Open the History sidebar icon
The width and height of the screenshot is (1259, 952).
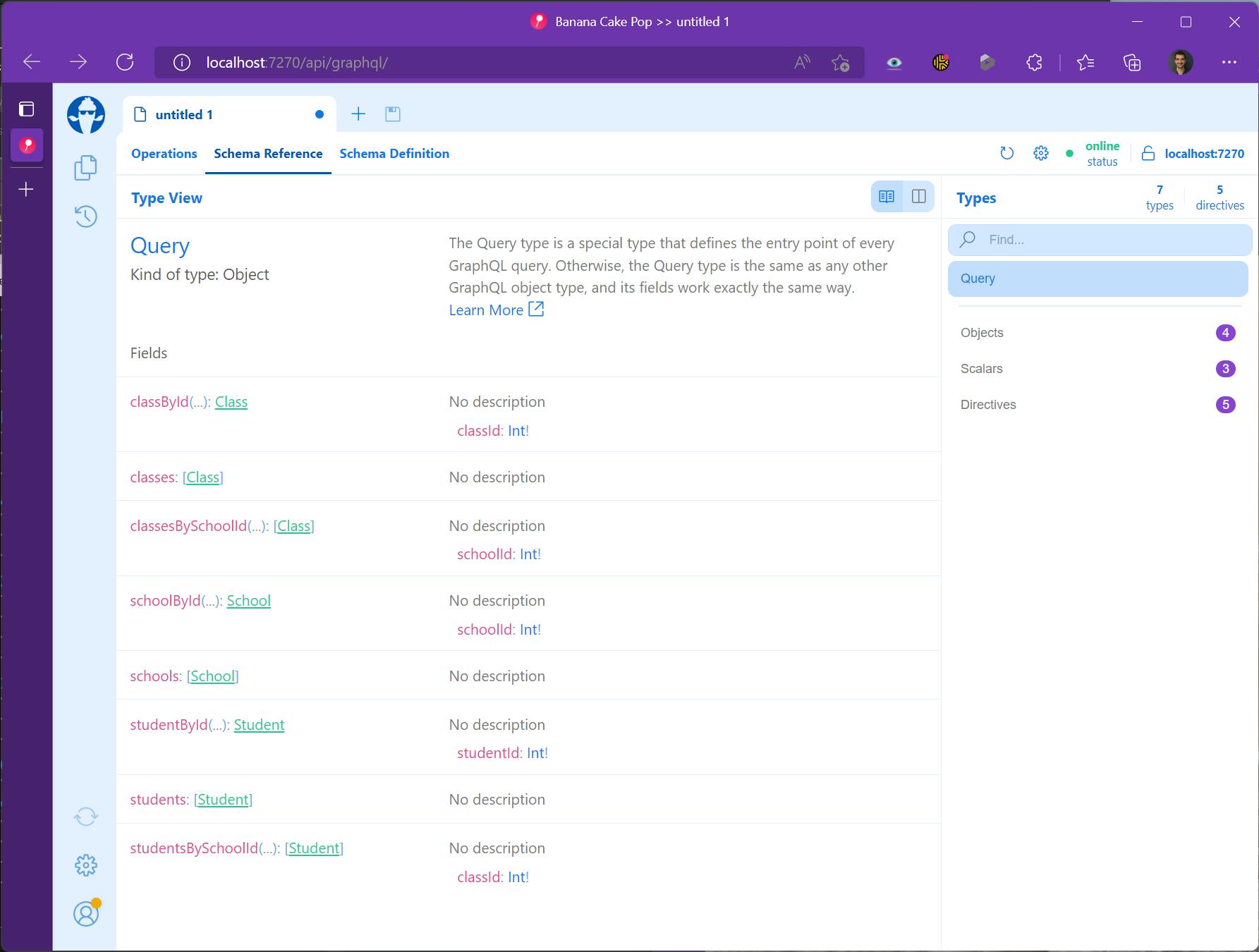coord(85,216)
